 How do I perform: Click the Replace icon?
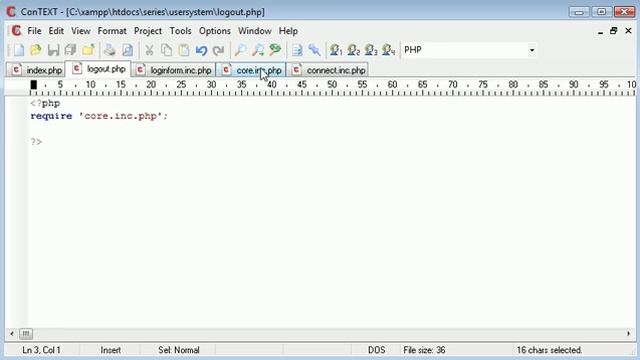tap(276, 50)
